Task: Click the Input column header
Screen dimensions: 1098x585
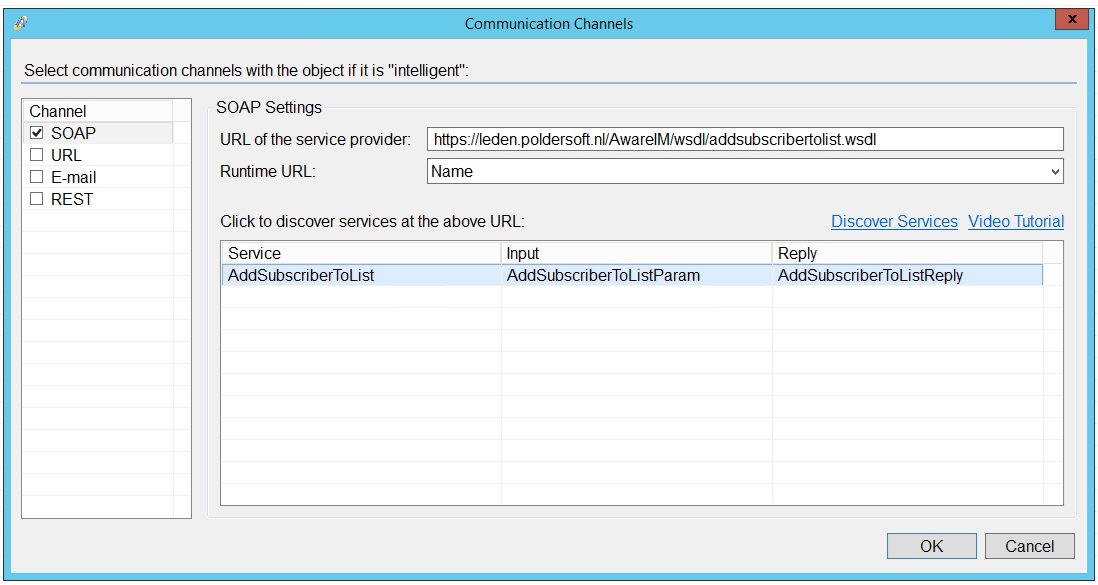Action: click(637, 254)
